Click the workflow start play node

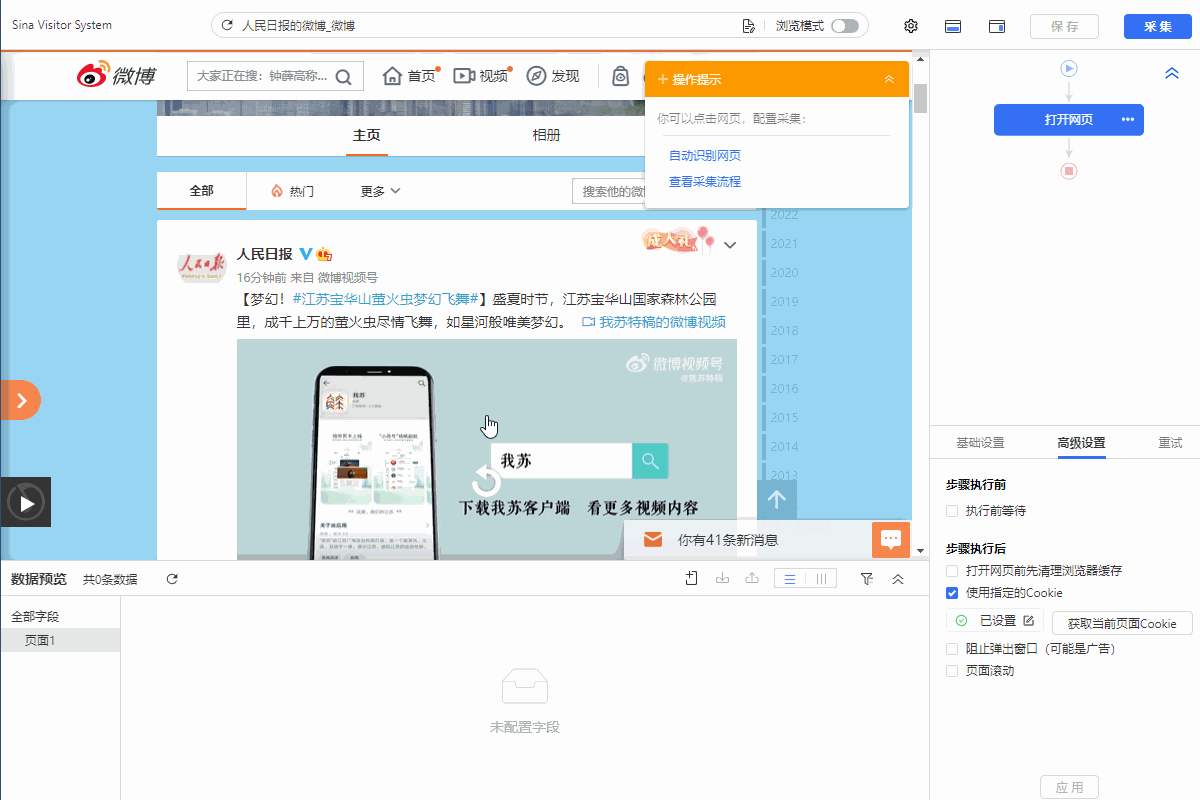[1069, 68]
